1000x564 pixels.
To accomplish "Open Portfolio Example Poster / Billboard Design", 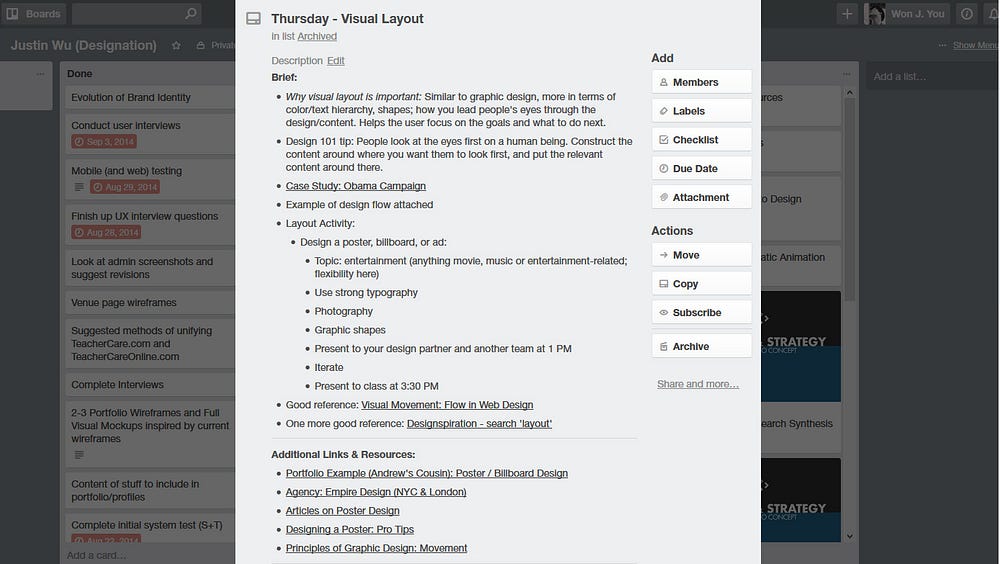I will pos(427,473).
